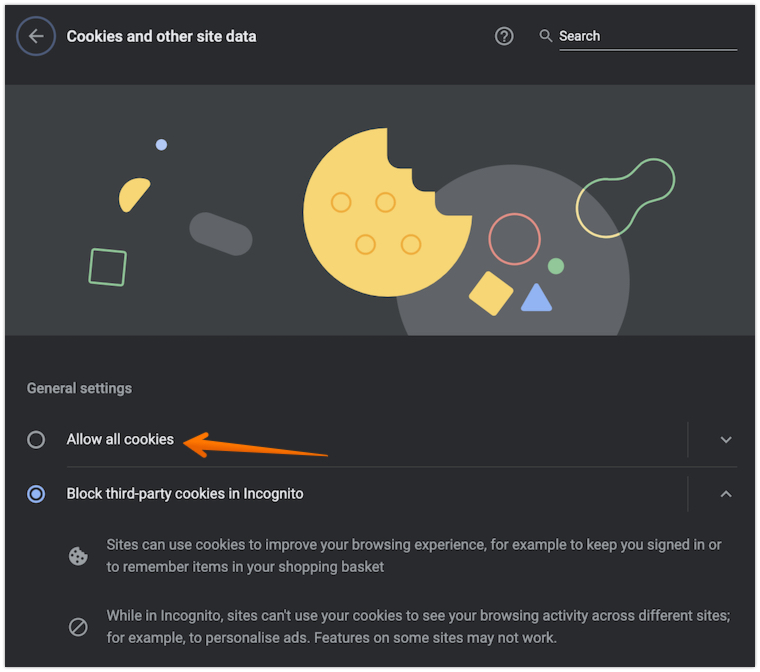760x672 pixels.
Task: Click the blocked circle icon beside Incognito text
Action: [78, 627]
